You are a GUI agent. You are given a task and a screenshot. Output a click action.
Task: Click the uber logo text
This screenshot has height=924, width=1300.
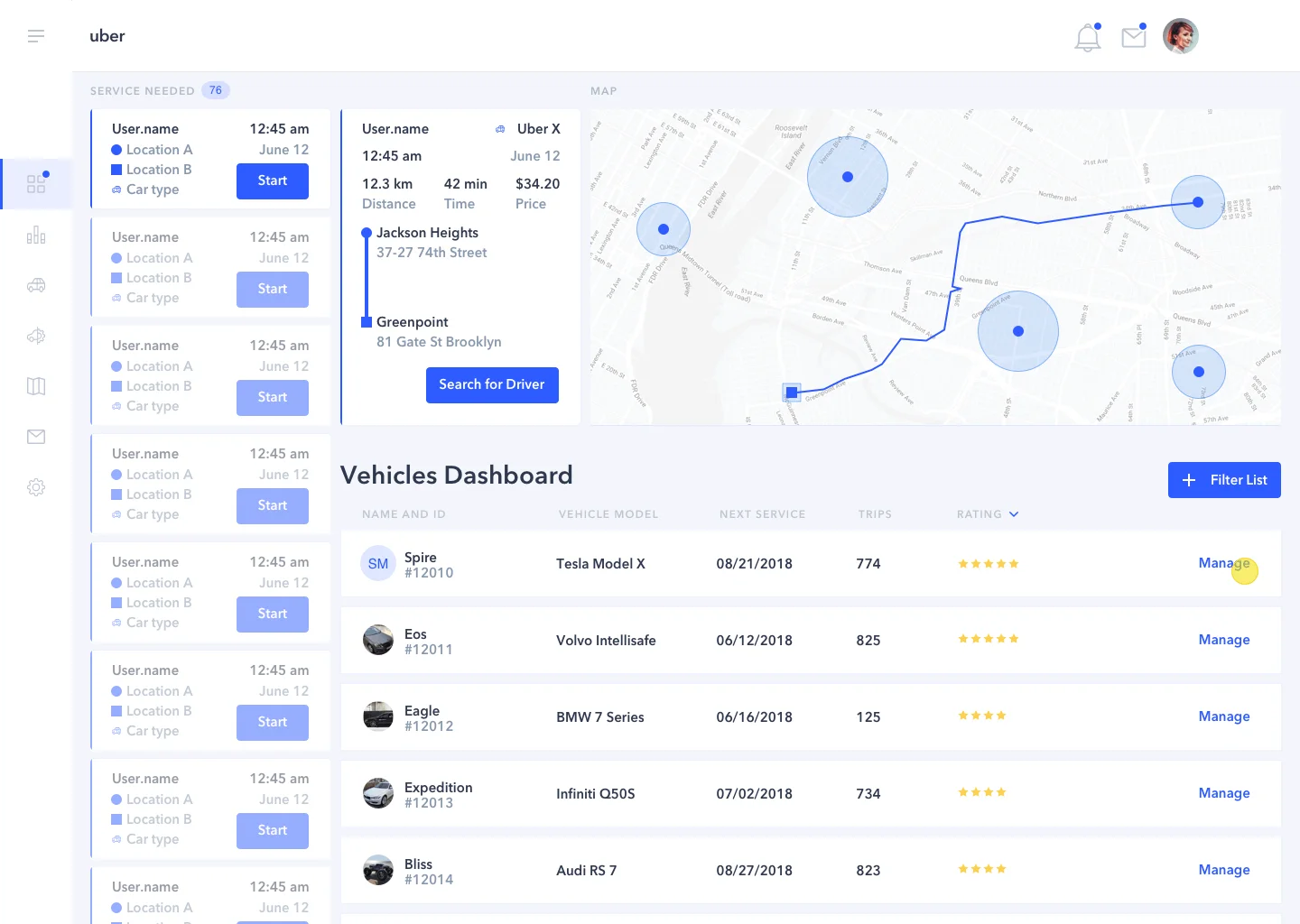pyautogui.click(x=107, y=36)
